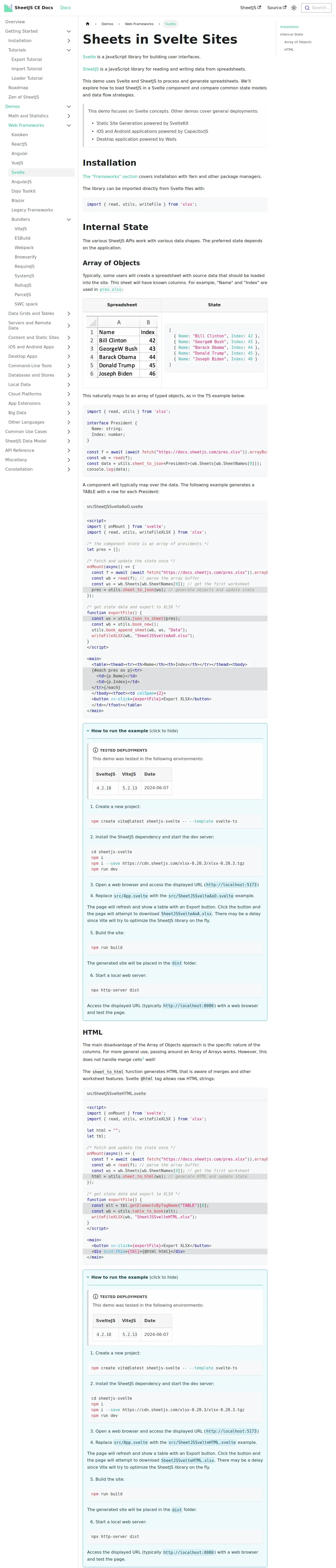This screenshot has width=336, height=1568.
Task: Expand the Big Data chevron
Action: 68,413
